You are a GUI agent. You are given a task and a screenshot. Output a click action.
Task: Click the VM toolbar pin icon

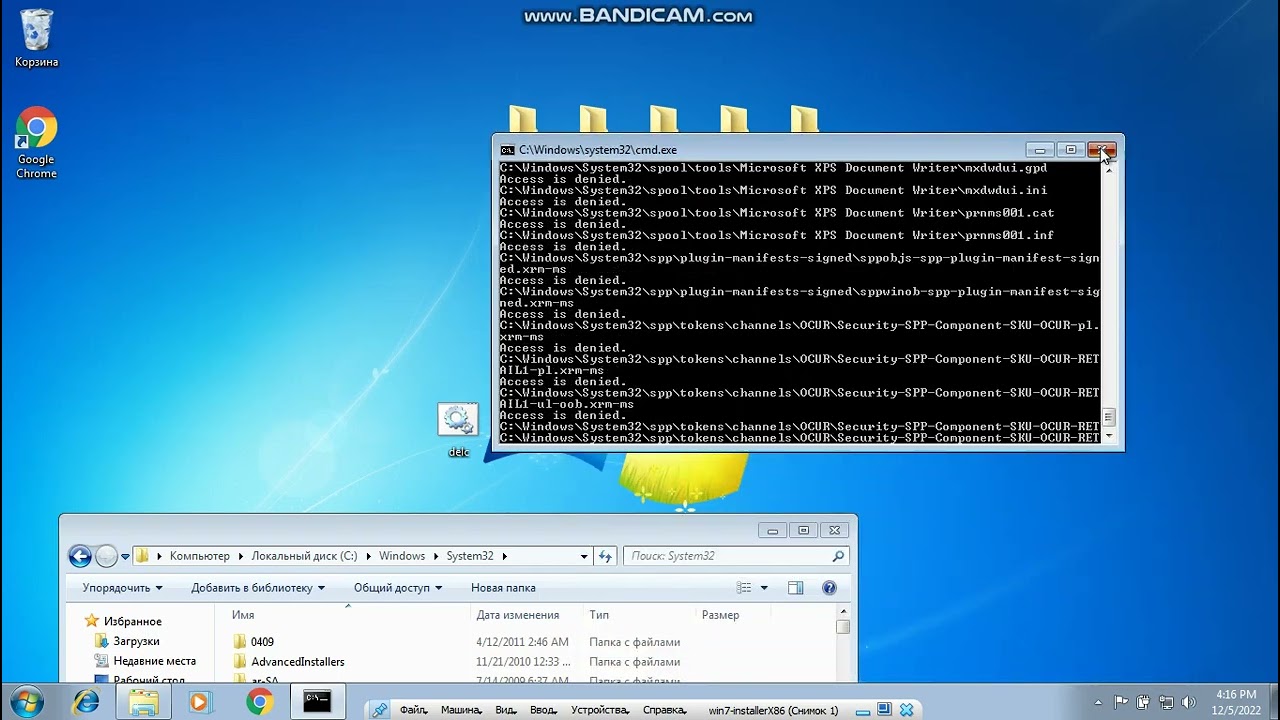point(379,710)
